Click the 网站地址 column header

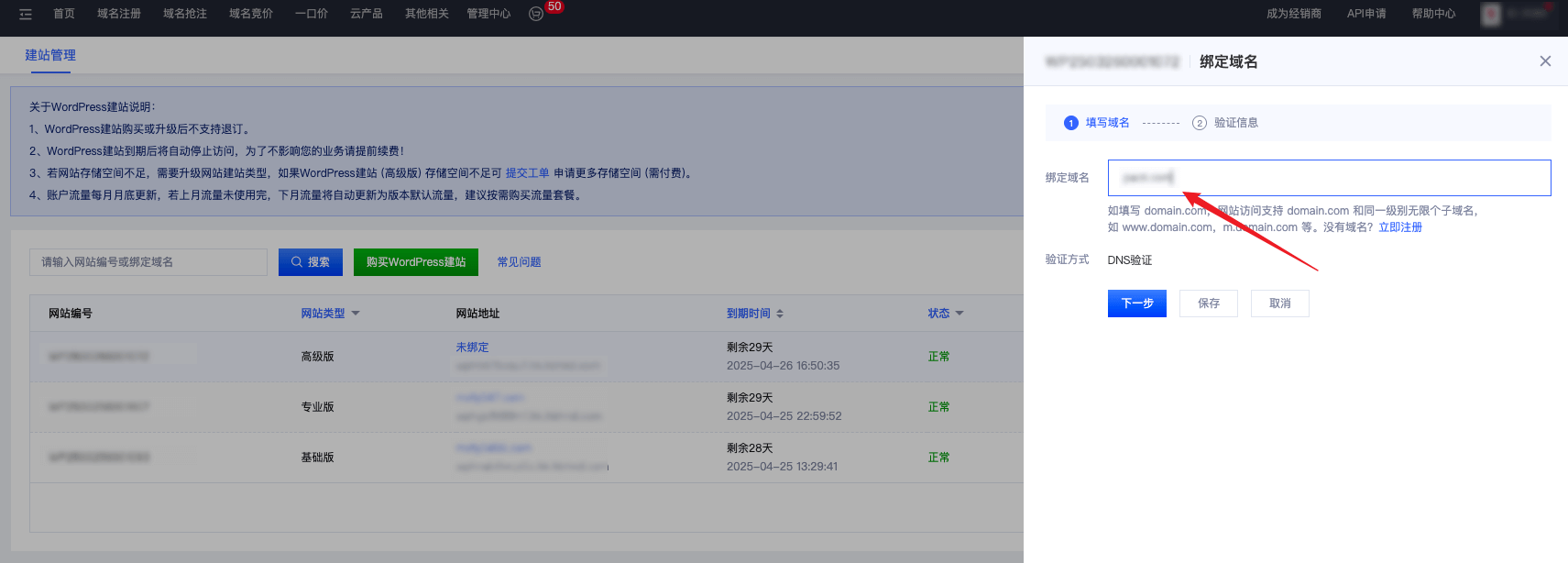tap(478, 314)
